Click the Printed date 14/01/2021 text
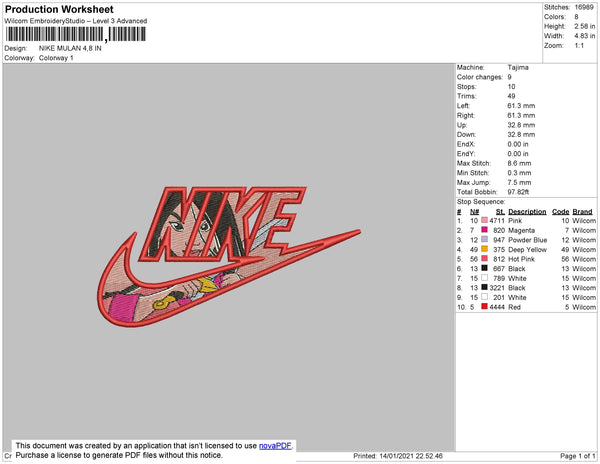The width and height of the screenshot is (600, 464). click(398, 456)
